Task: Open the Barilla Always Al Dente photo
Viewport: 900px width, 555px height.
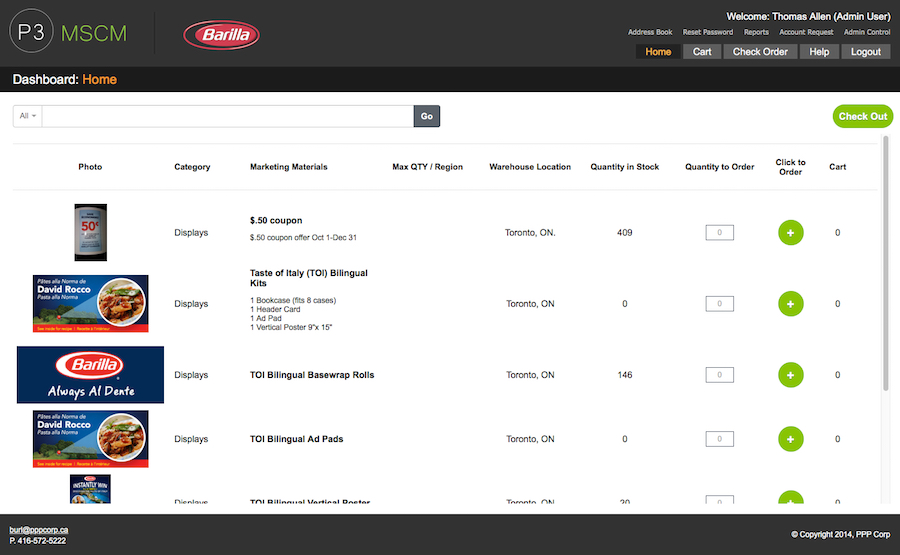Action: (x=91, y=375)
